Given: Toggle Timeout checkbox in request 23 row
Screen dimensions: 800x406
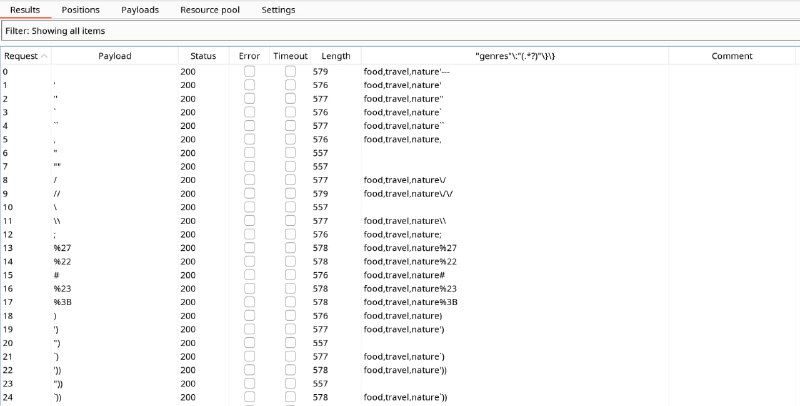Looking at the screenshot, I should point(290,384).
